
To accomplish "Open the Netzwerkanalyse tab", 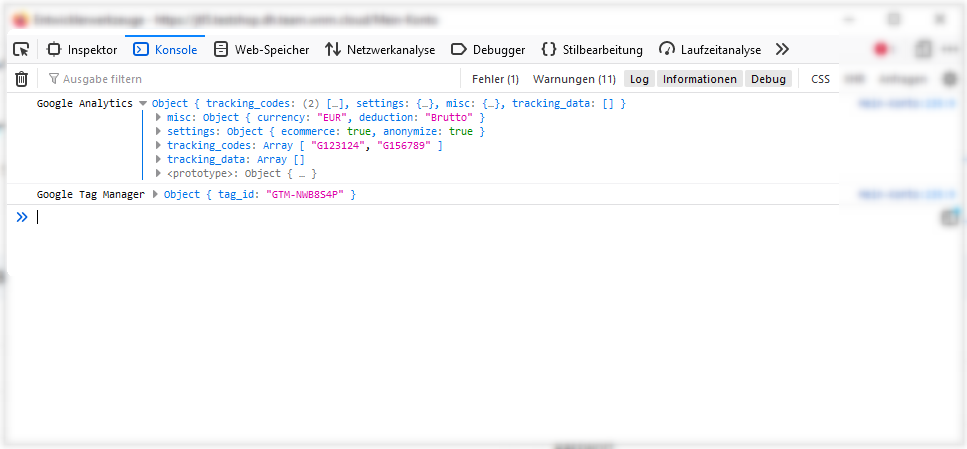I will pyautogui.click(x=381, y=49).
